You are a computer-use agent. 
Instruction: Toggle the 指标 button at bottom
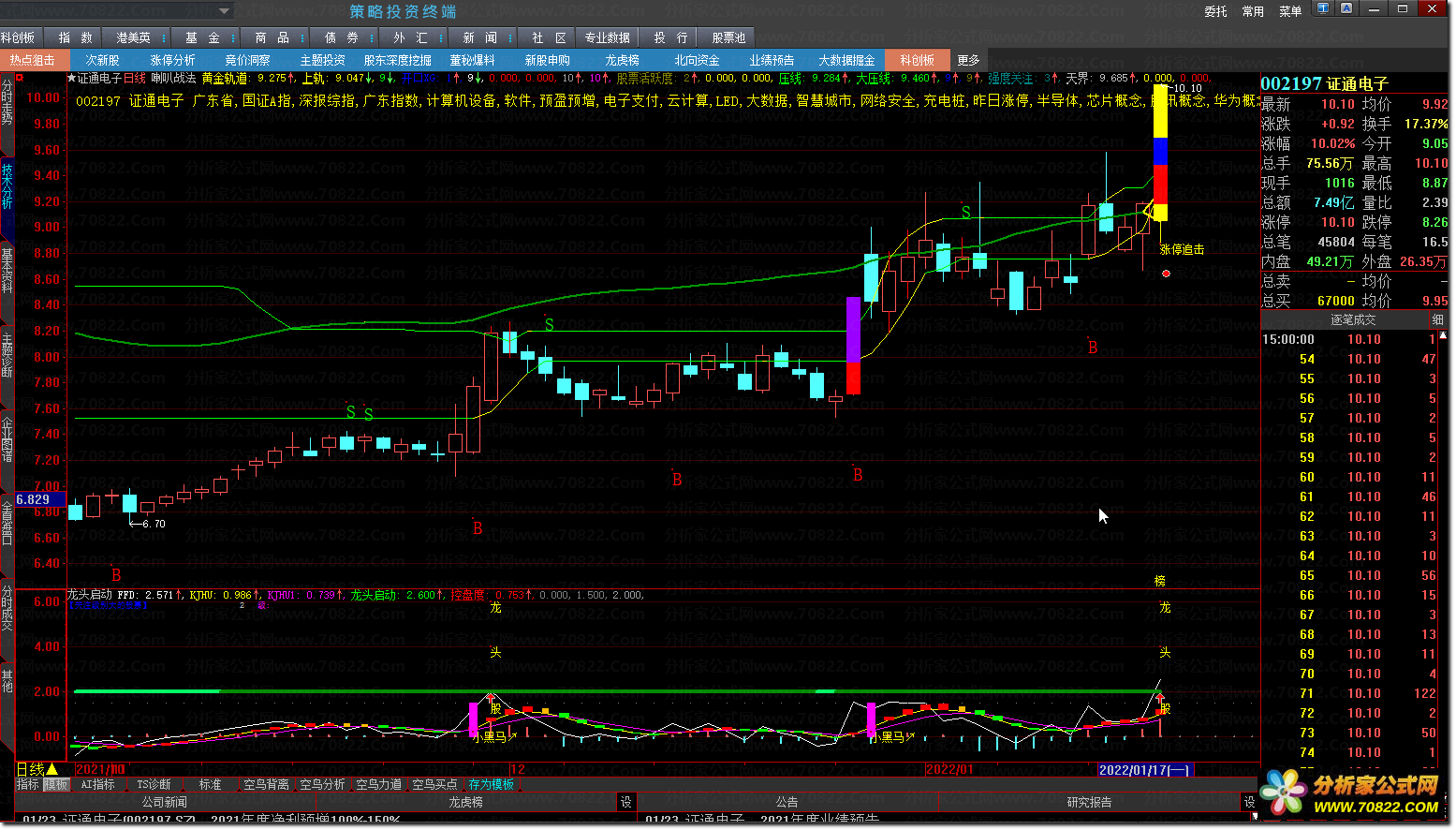click(x=28, y=784)
